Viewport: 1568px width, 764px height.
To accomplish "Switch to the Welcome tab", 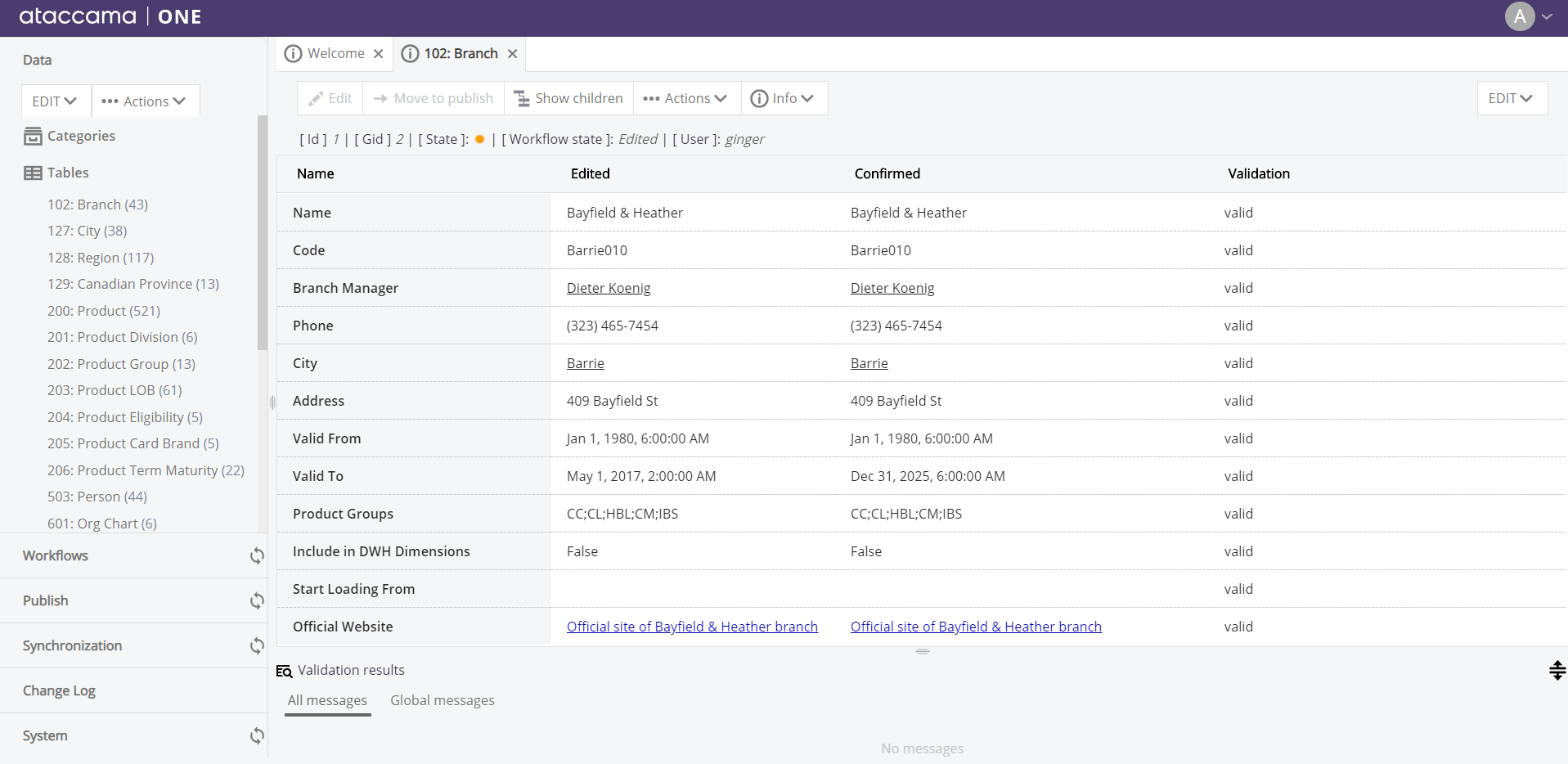I will [335, 54].
